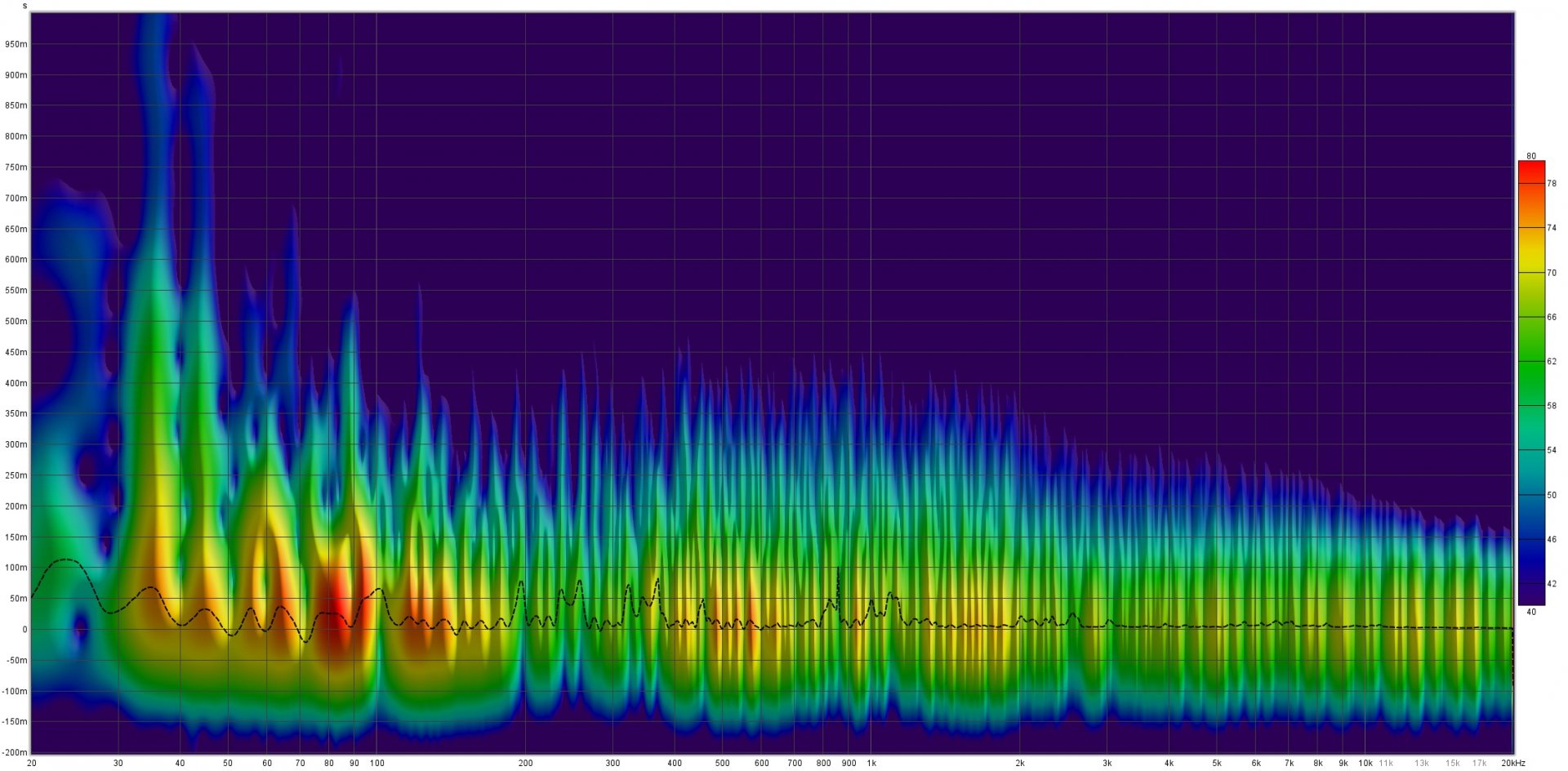Click the 's' unit label above time axis

pos(24,6)
